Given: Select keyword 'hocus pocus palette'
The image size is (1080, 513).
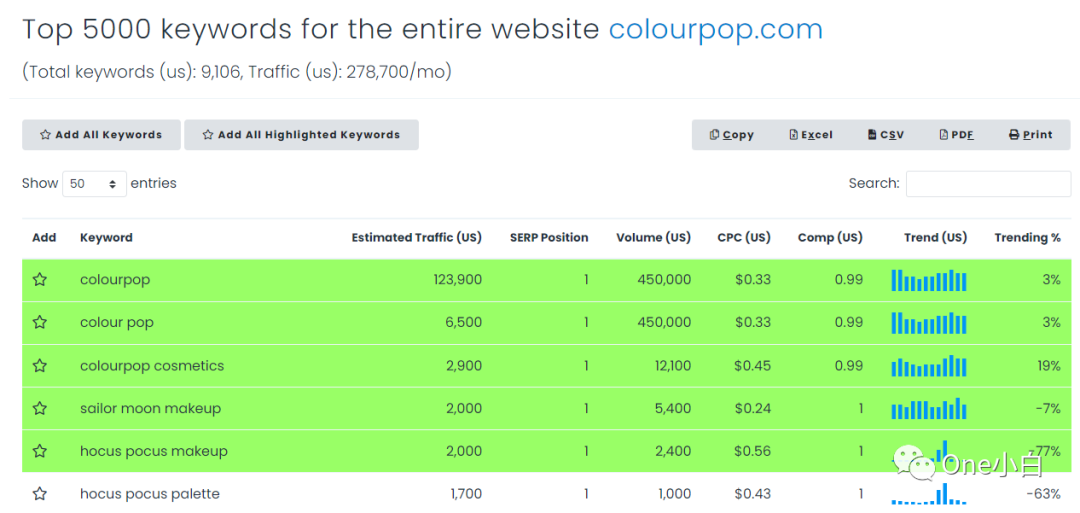Looking at the screenshot, I should [149, 494].
